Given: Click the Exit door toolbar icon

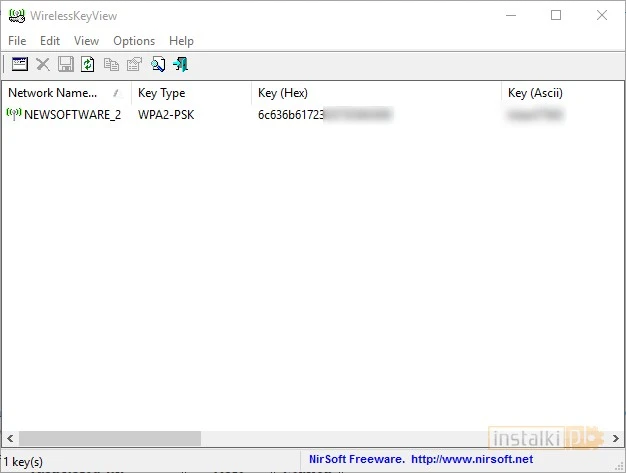Looking at the screenshot, I should tap(181, 64).
